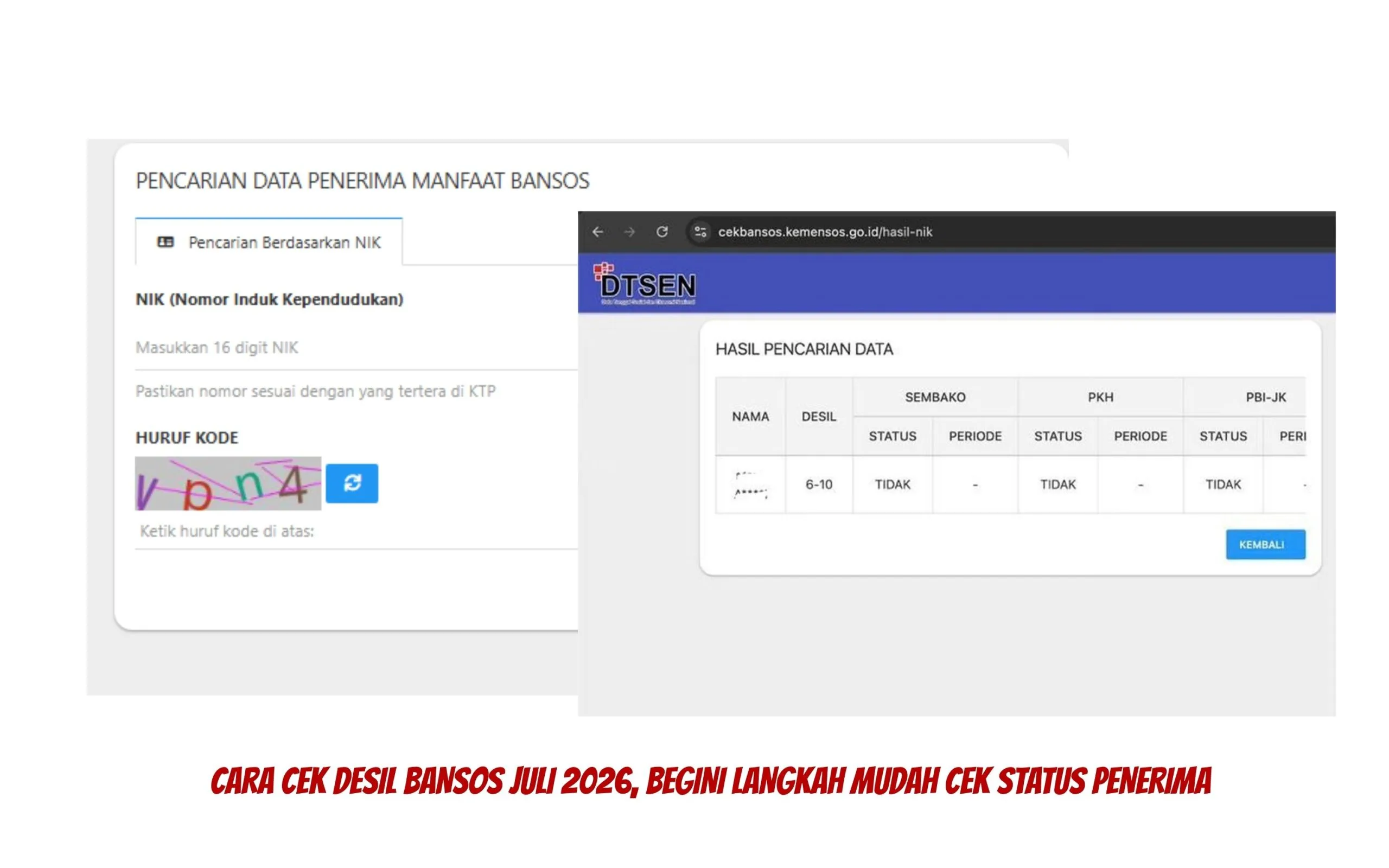Image resolution: width=1389 pixels, height=868 pixels.
Task: Click the DESIL column header
Action: pyautogui.click(x=818, y=417)
